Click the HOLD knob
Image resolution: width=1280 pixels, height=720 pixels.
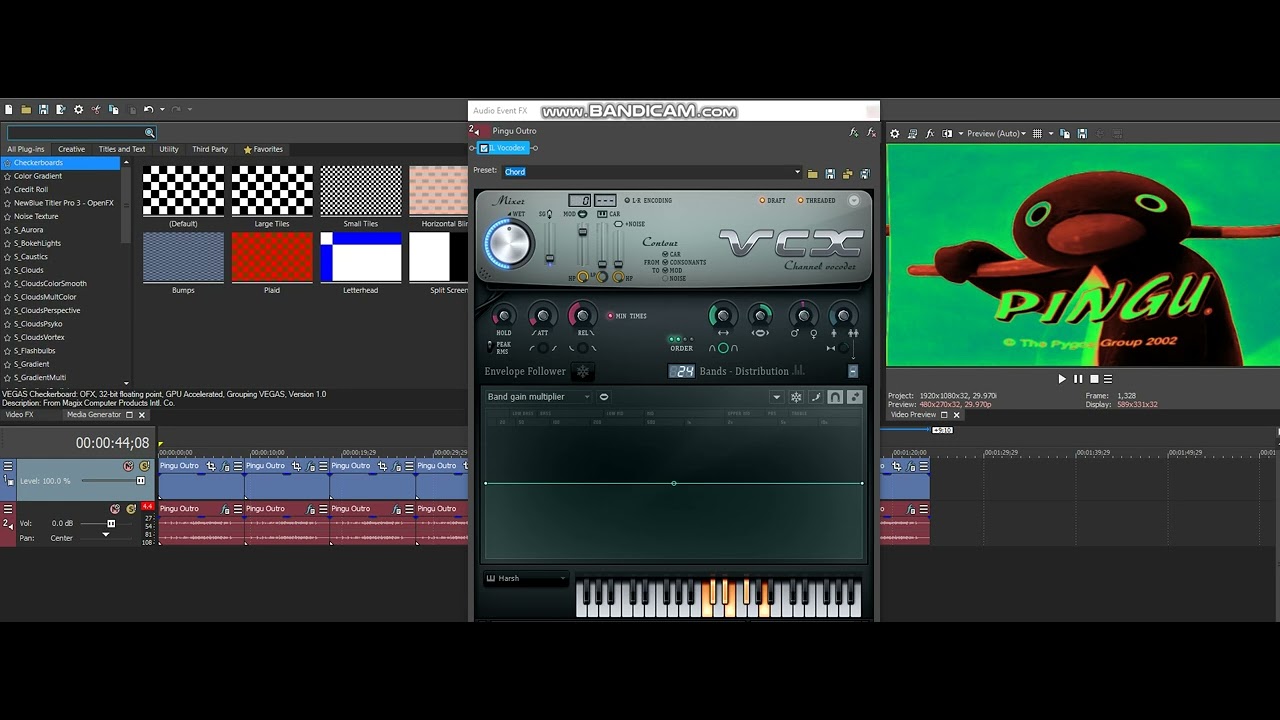(x=503, y=317)
